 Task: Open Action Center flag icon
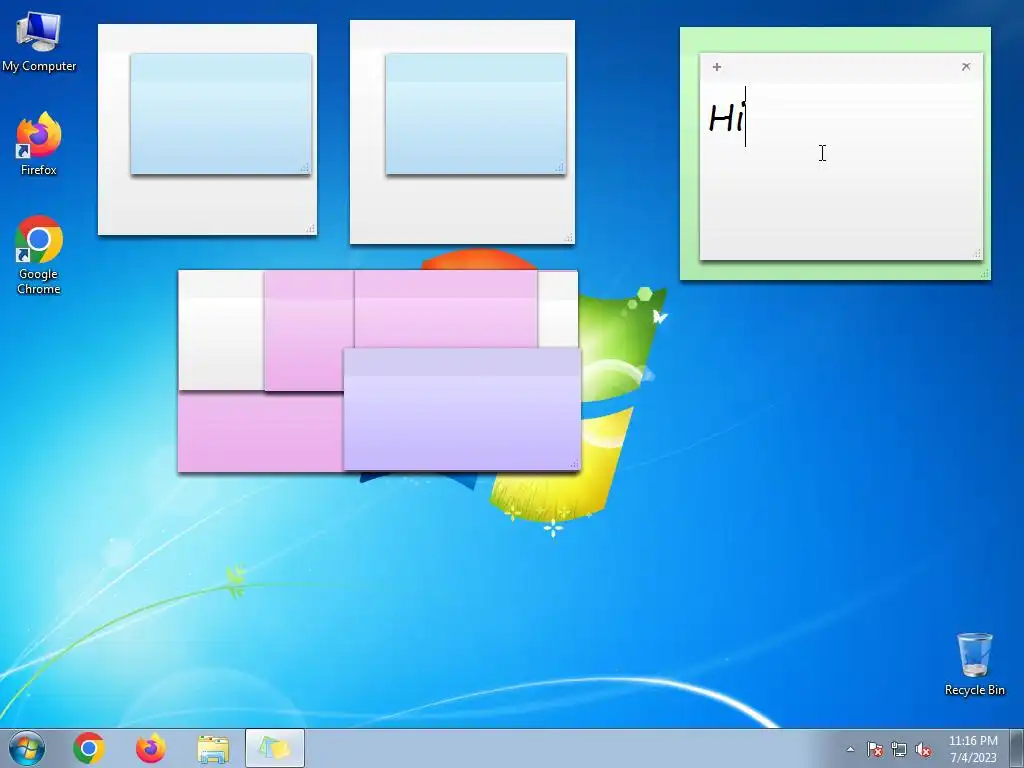coord(874,749)
